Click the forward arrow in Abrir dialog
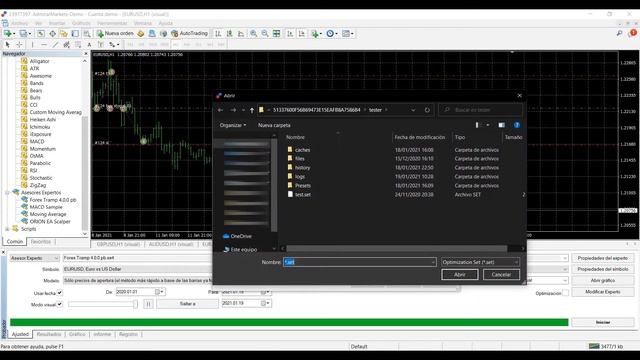 click(233, 110)
